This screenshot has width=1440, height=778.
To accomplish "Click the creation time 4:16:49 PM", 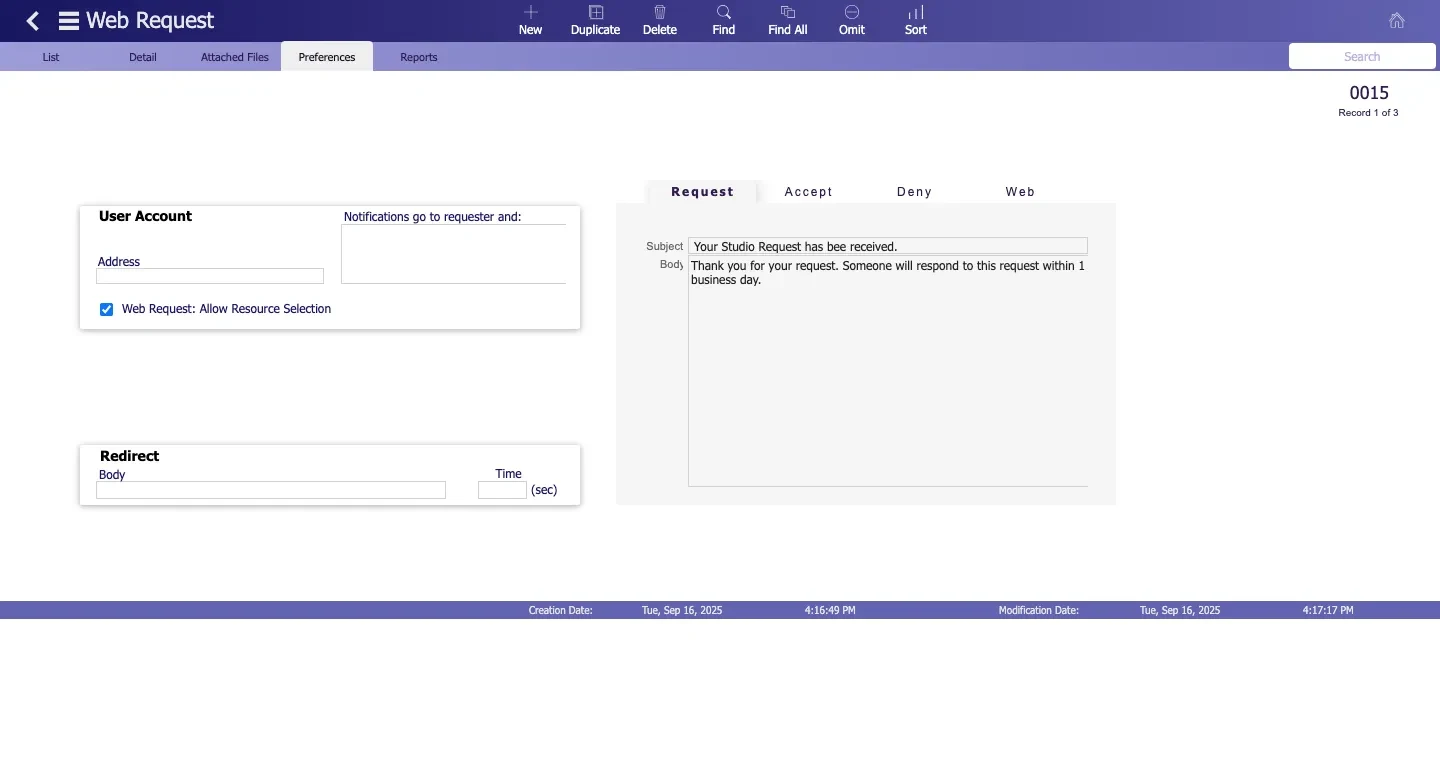I will pyautogui.click(x=830, y=610).
